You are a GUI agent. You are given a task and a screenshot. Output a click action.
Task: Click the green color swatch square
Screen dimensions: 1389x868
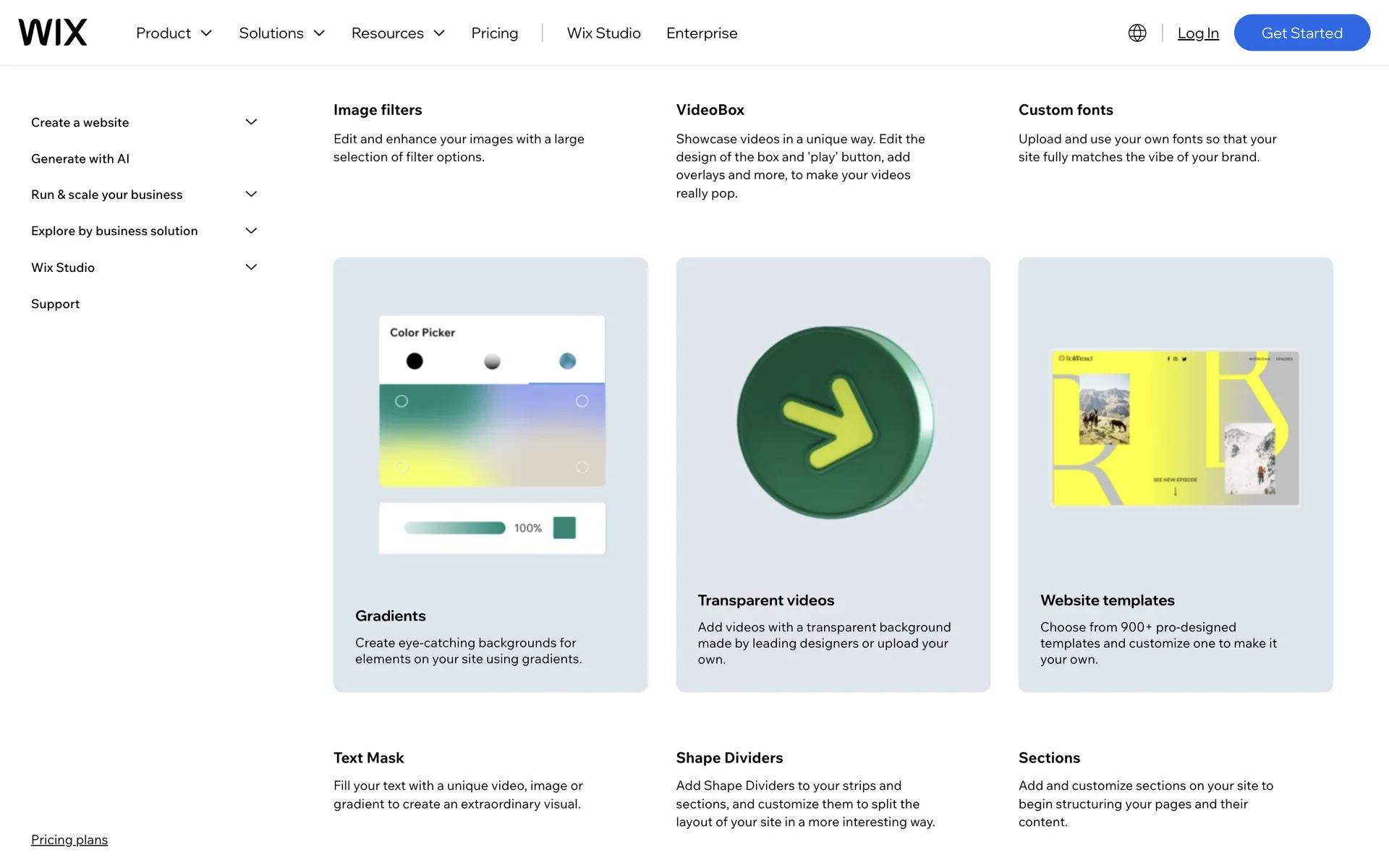point(564,528)
